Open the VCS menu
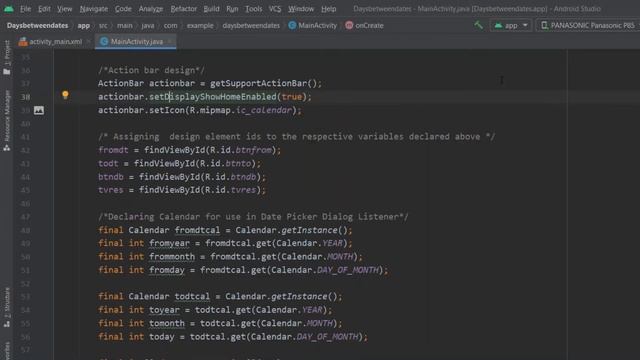640x360 pixels. (x=275, y=9)
